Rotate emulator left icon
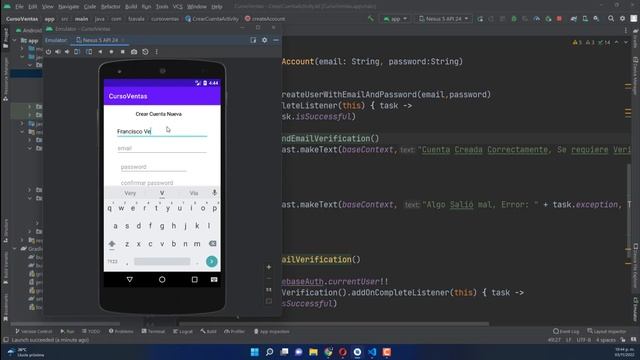 pyautogui.click(x=77, y=52)
